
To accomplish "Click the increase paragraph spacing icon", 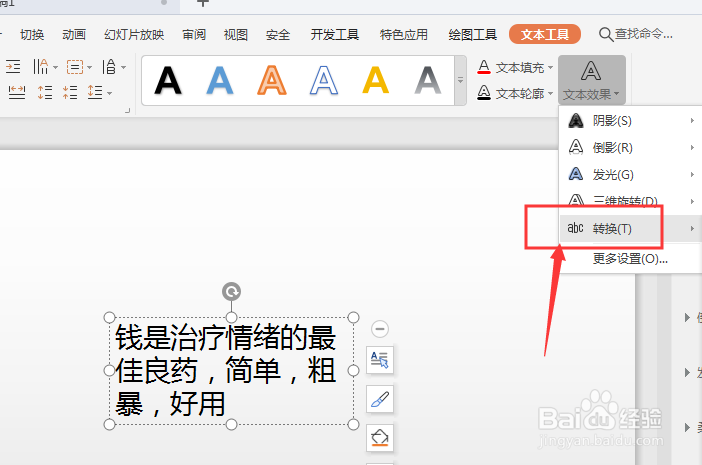I will [x=45, y=92].
